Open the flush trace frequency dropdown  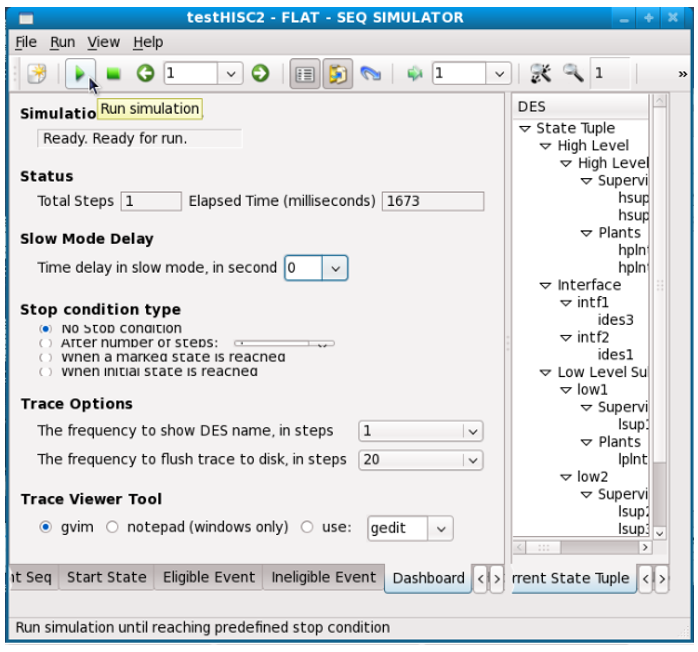pos(471,460)
